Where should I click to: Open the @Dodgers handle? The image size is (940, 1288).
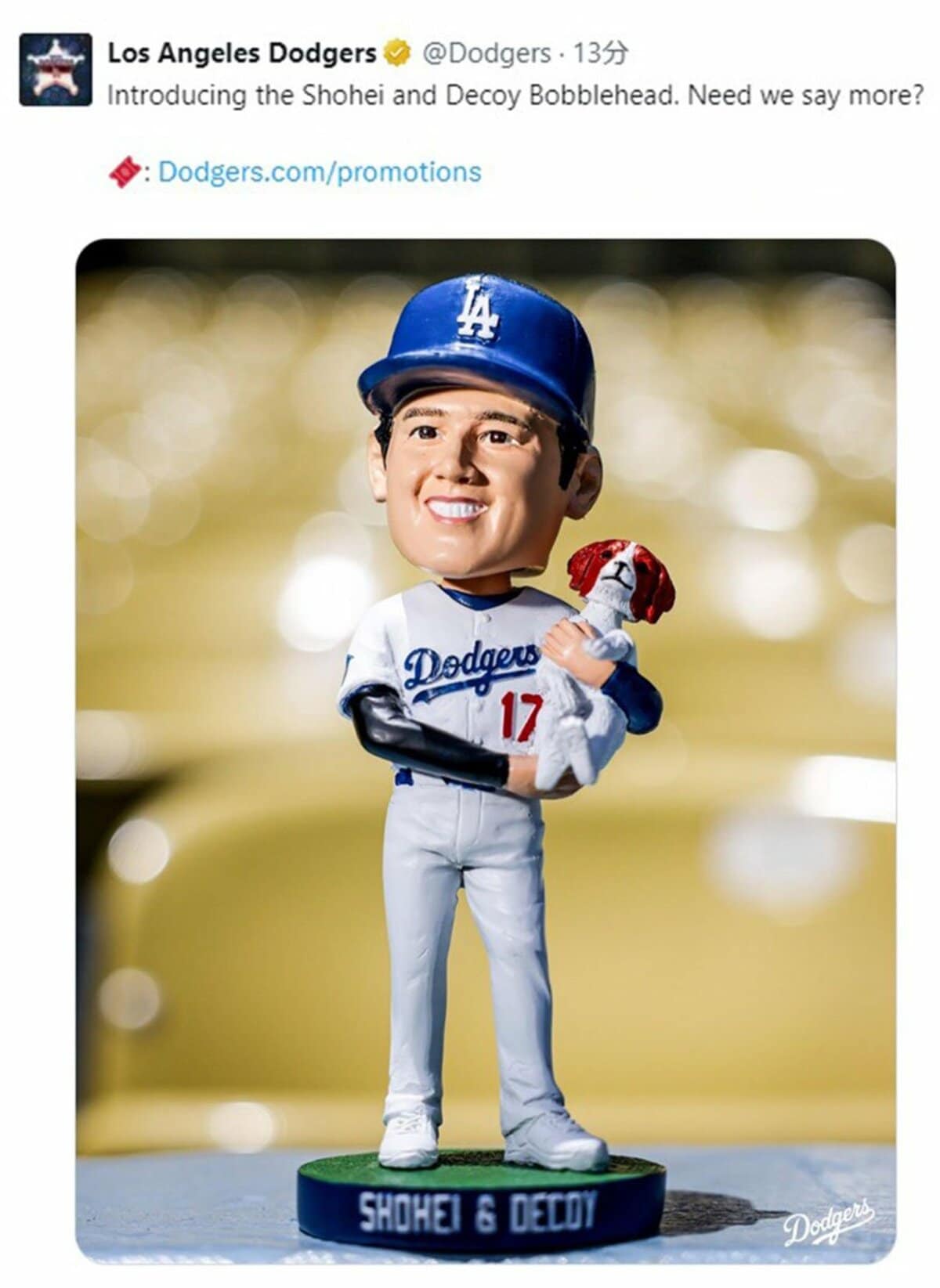486,54
